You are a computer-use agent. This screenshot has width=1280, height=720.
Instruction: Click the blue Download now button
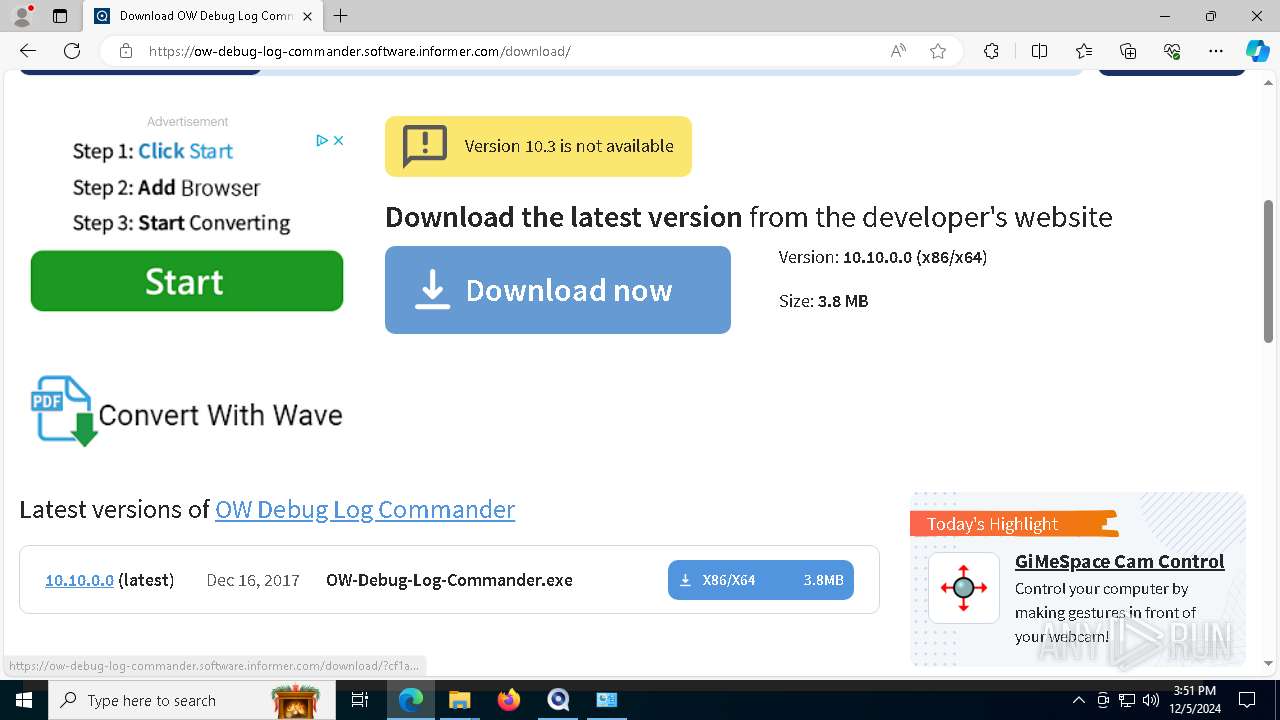(x=558, y=290)
